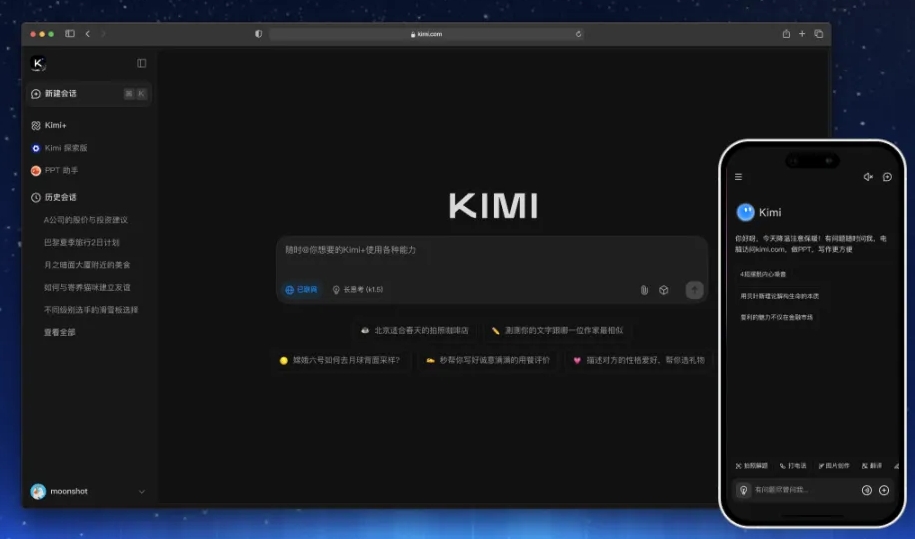Click the Kimi logo in sidebar
The height and width of the screenshot is (539, 915).
click(38, 63)
